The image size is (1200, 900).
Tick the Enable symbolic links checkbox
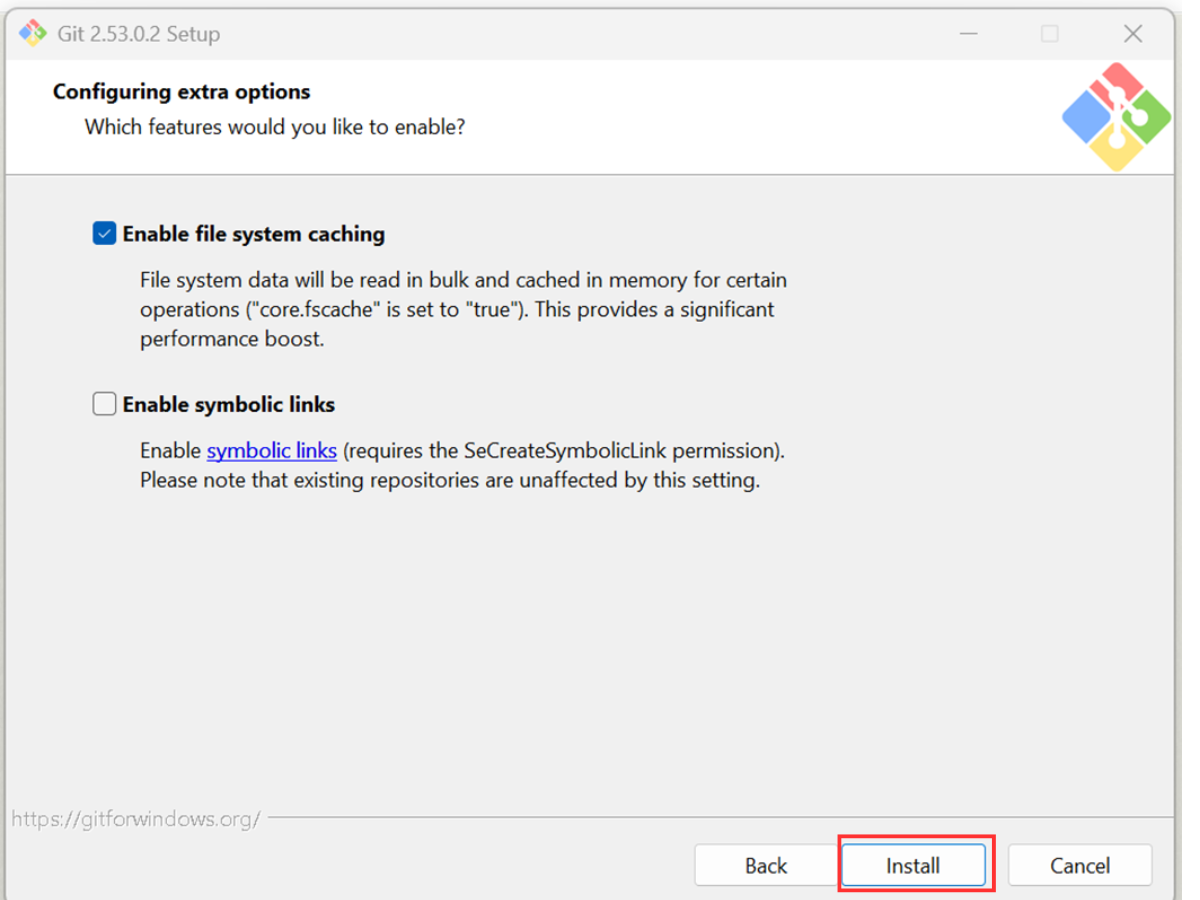104,404
